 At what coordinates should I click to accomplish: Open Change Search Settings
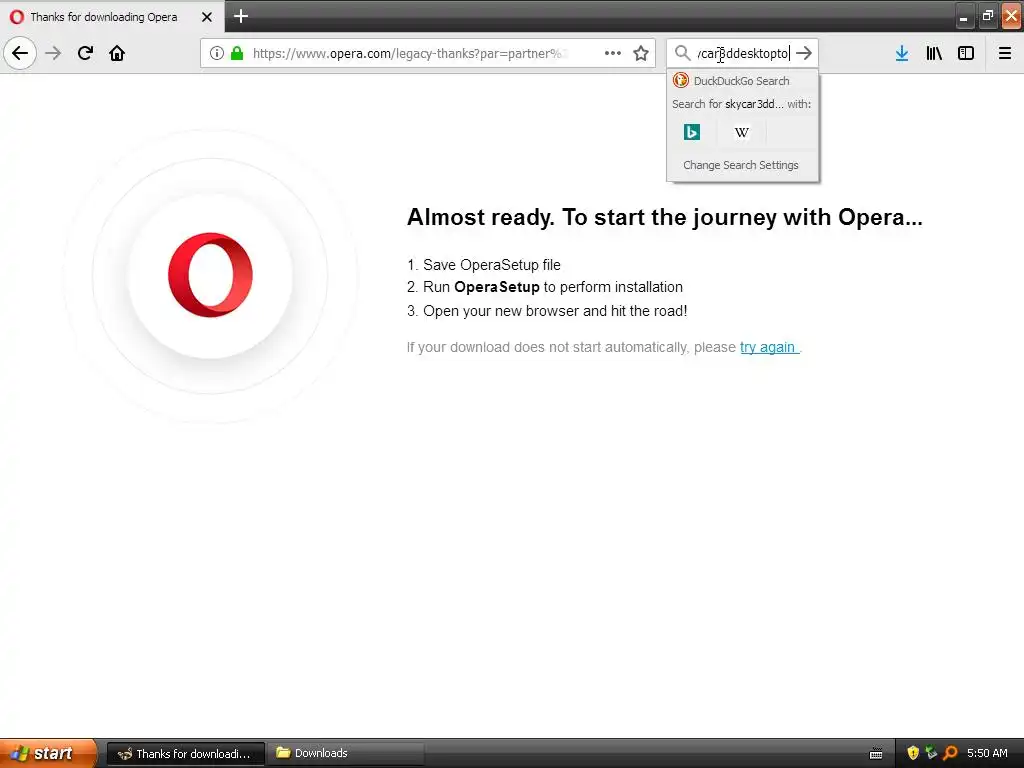(743, 165)
